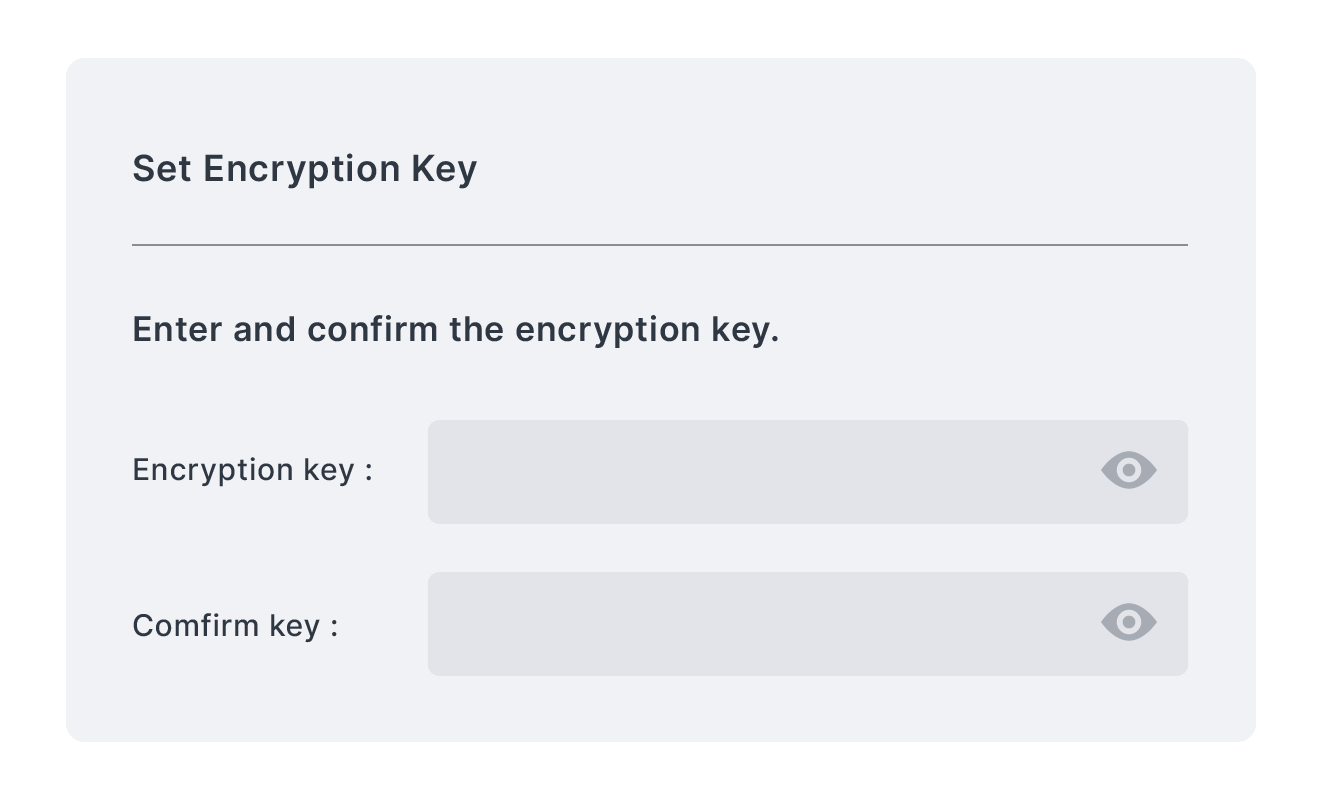Image resolution: width=1320 pixels, height=800 pixels.
Task: Show the Encryption key field's characters
Action: pyautogui.click(x=1128, y=470)
